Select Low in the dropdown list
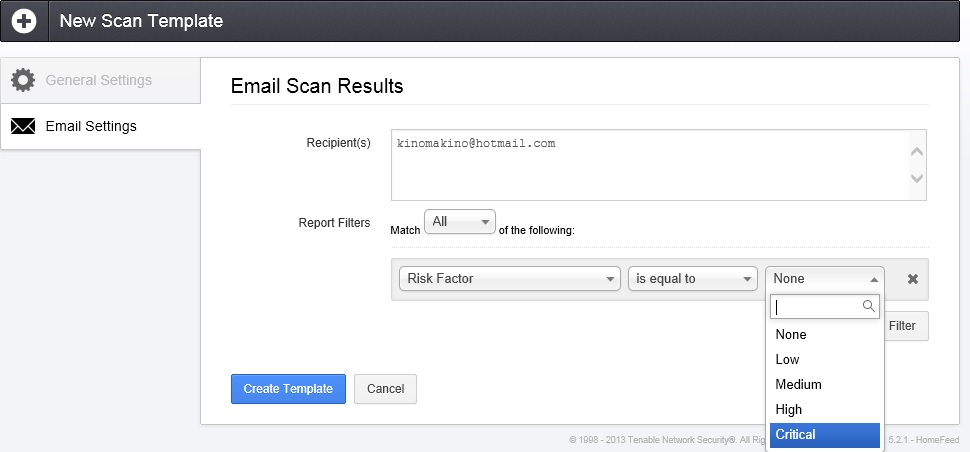The height and width of the screenshot is (452, 970). pos(824,360)
